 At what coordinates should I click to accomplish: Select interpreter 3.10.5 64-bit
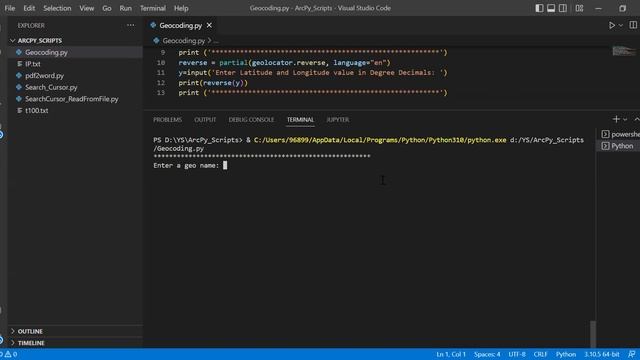[601, 354]
